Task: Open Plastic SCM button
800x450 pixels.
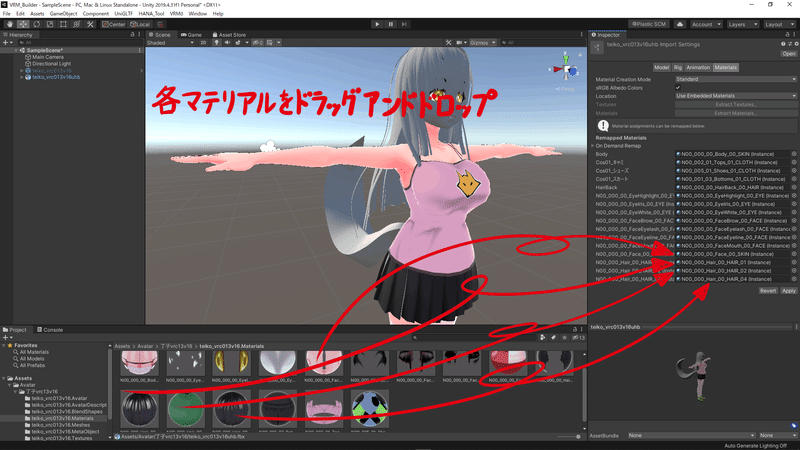Action: [x=649, y=24]
